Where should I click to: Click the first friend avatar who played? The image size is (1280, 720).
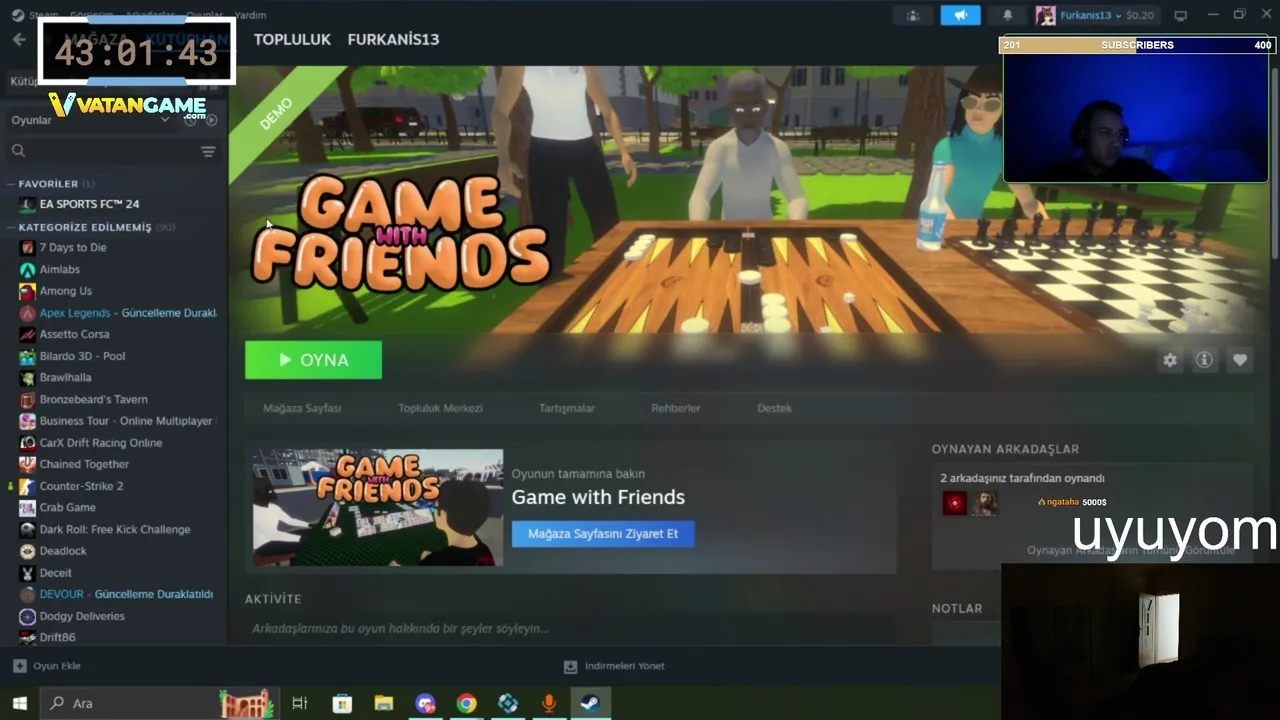(954, 503)
